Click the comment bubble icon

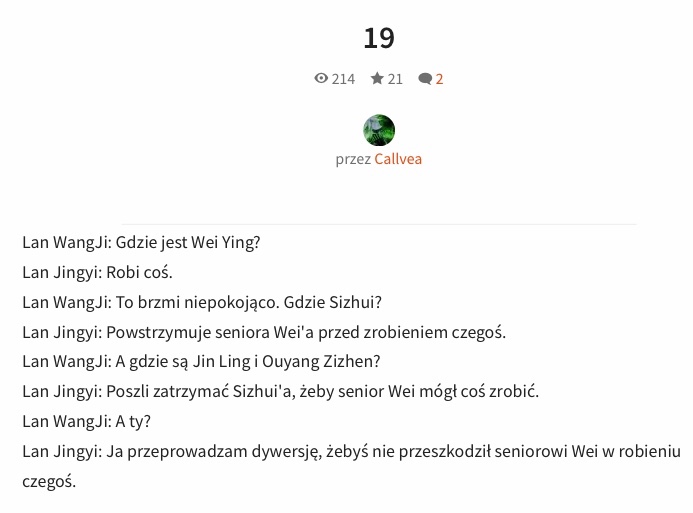(x=425, y=79)
